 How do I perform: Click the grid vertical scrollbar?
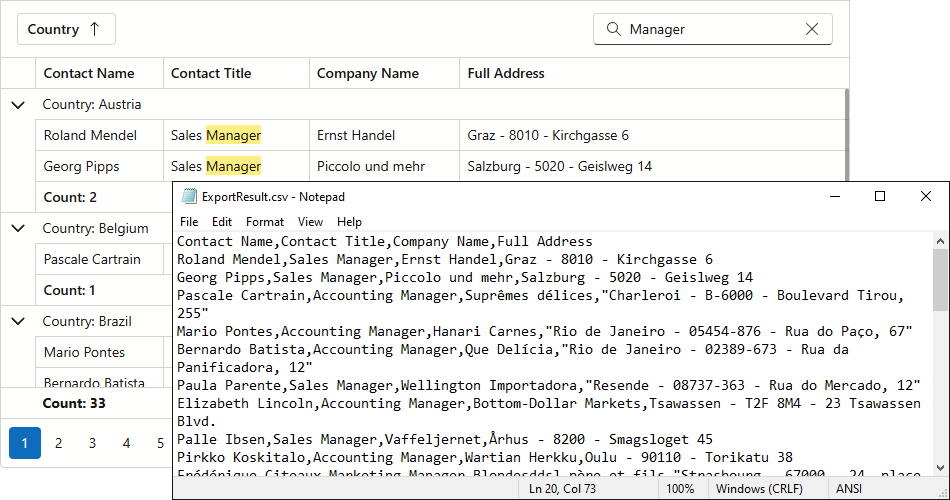coord(846,135)
